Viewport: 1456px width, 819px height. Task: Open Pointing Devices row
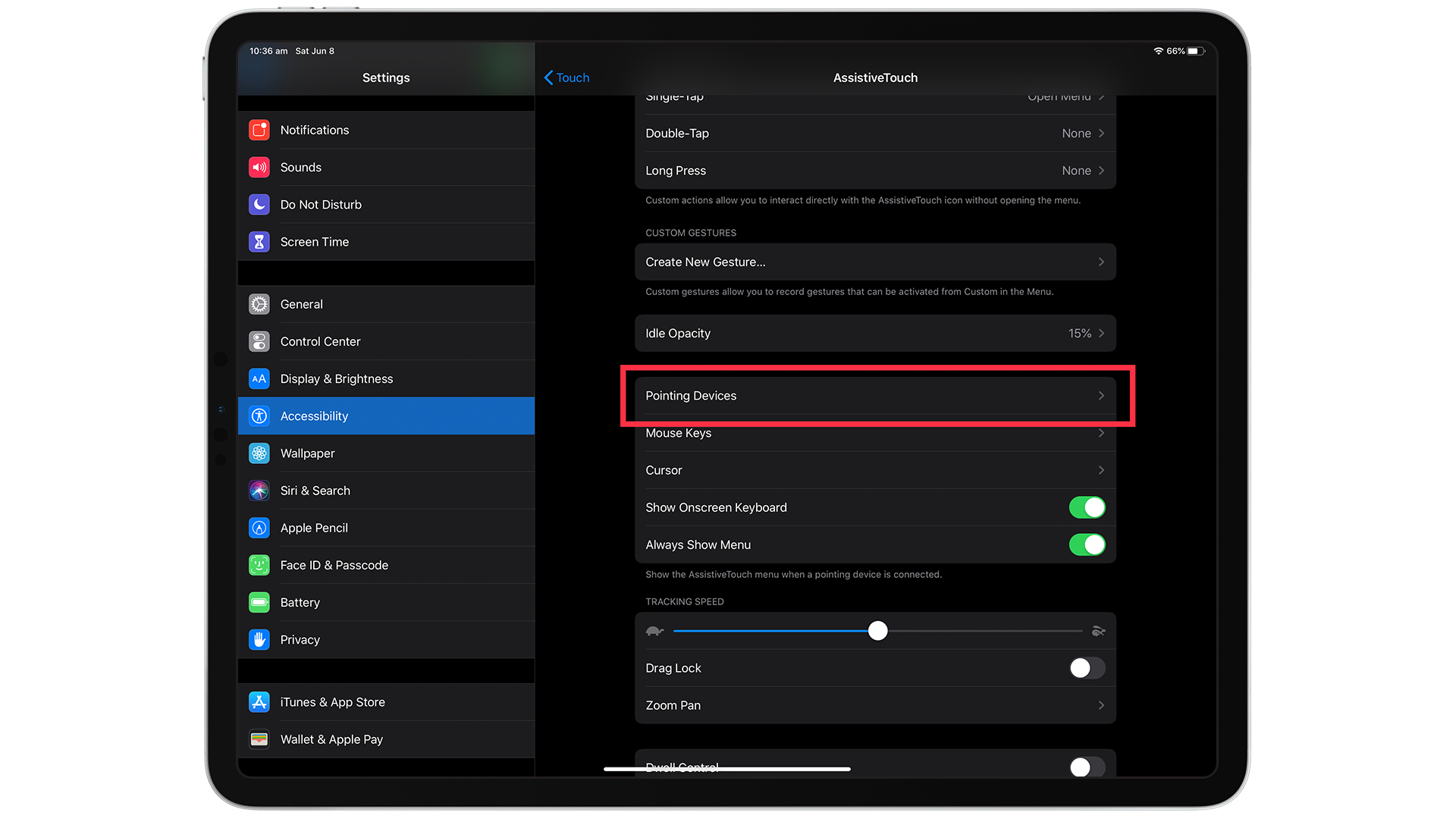pos(875,396)
